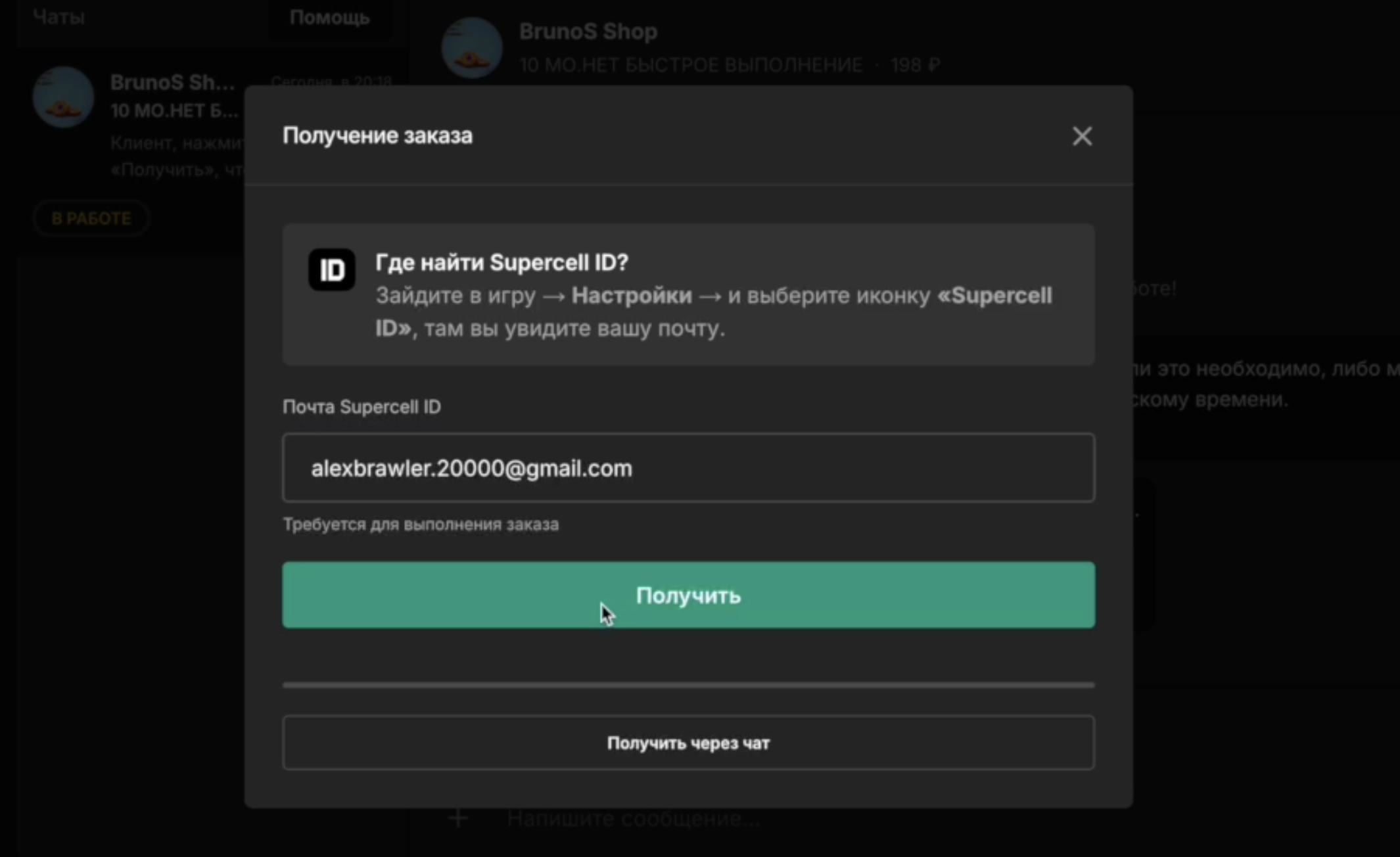Open the Чаты tab
Image resolution: width=1400 pixels, height=857 pixels.
(x=58, y=16)
